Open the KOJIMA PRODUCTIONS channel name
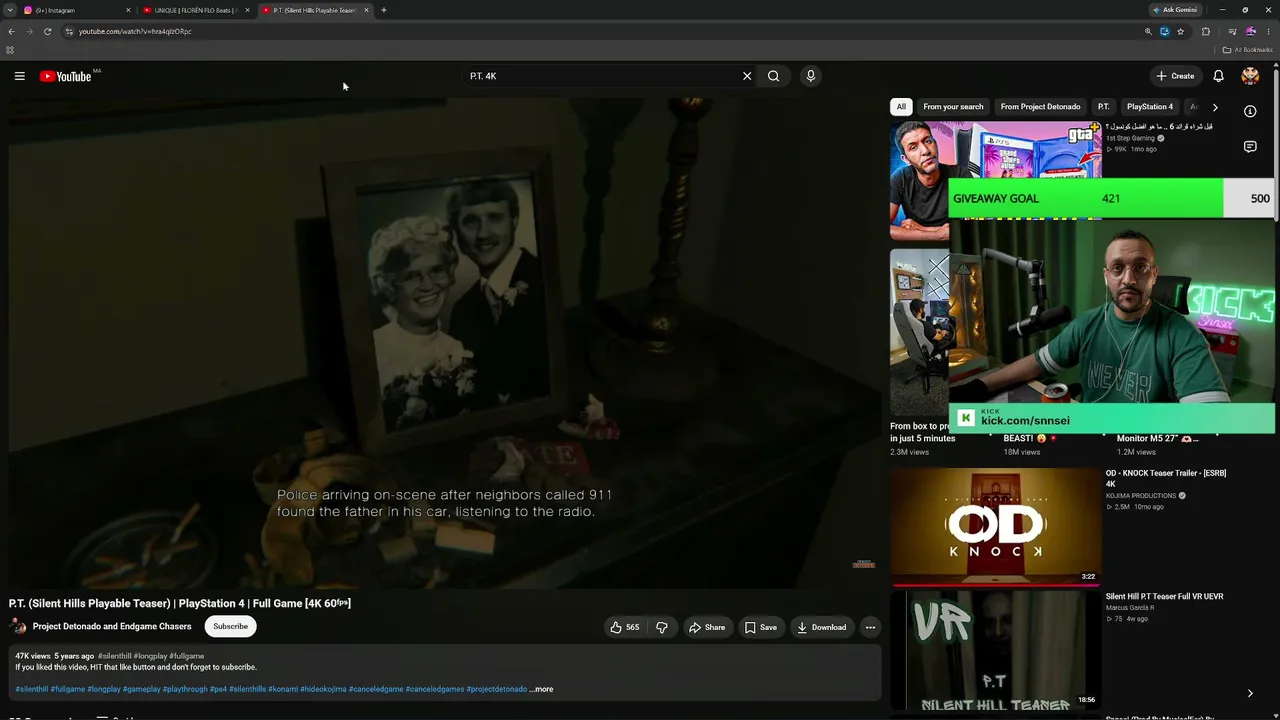 point(1141,496)
